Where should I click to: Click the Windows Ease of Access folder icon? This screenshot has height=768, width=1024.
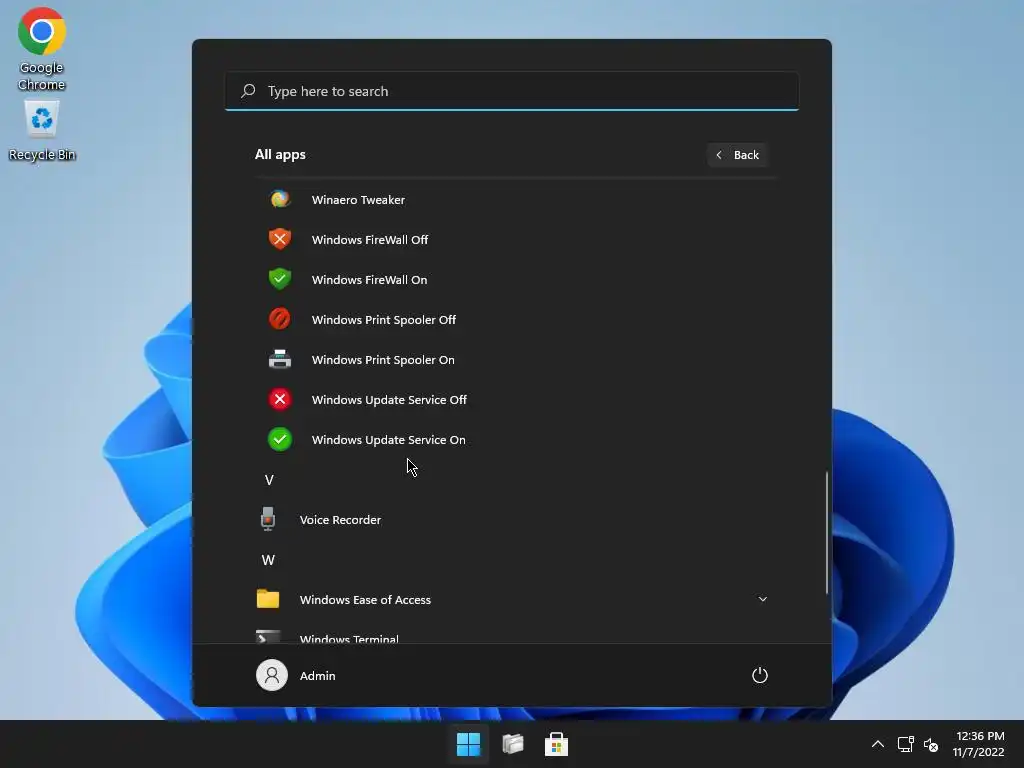pyautogui.click(x=268, y=599)
